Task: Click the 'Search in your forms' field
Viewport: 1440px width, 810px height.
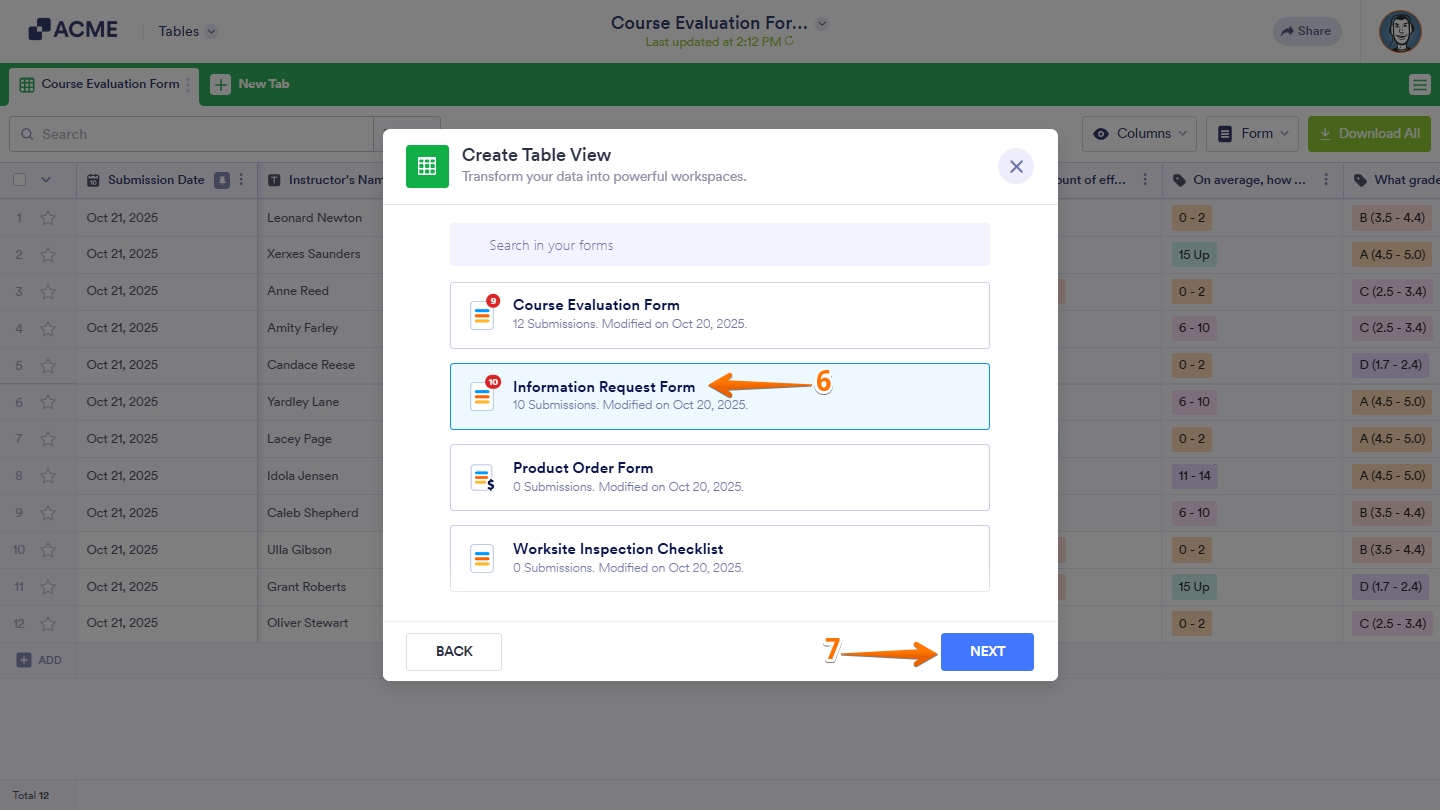Action: 720,245
